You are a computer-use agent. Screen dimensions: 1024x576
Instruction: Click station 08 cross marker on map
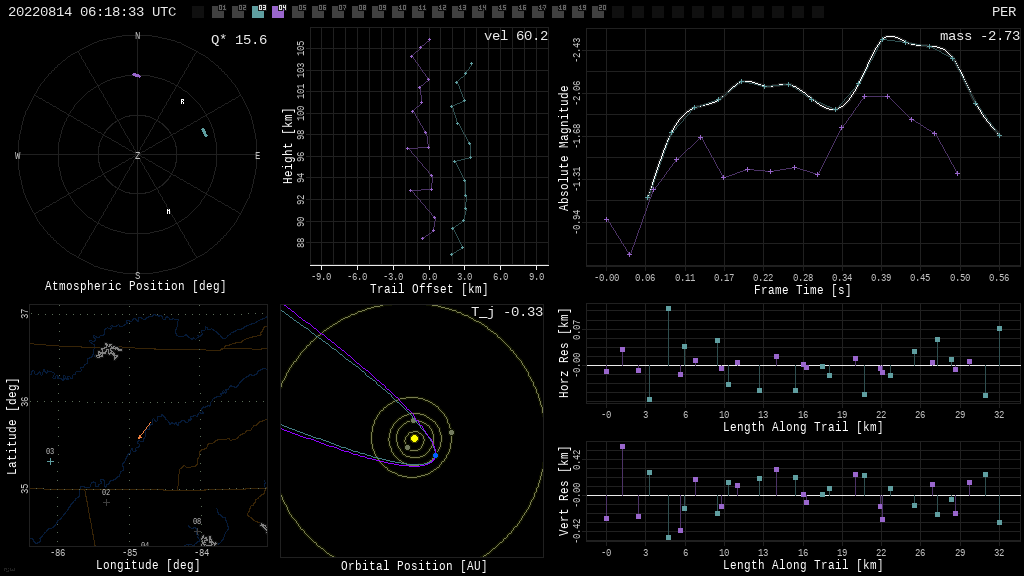click(197, 531)
